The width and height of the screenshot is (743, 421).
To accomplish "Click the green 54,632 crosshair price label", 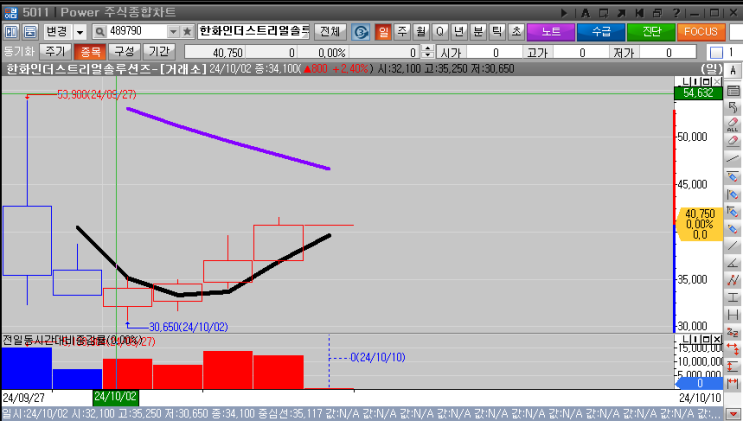I will coord(698,93).
